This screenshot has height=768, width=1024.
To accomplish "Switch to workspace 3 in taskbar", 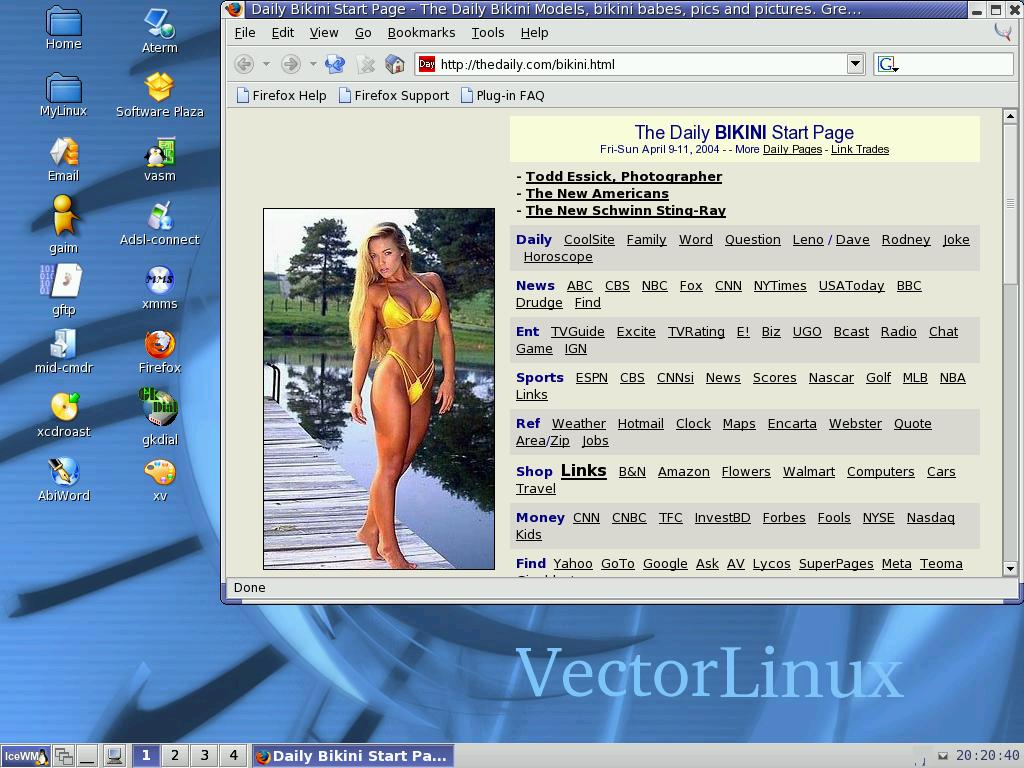I will coord(204,756).
